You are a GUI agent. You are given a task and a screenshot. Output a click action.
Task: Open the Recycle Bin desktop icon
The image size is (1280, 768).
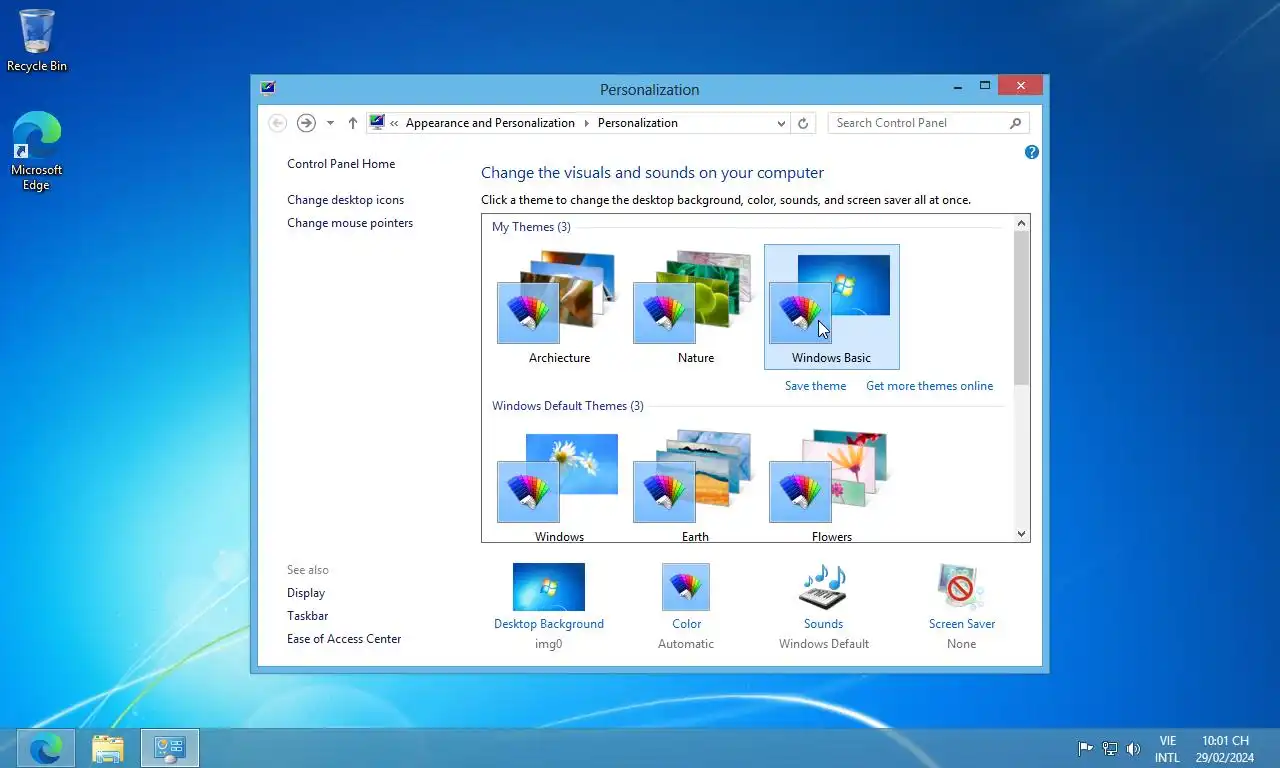37,40
